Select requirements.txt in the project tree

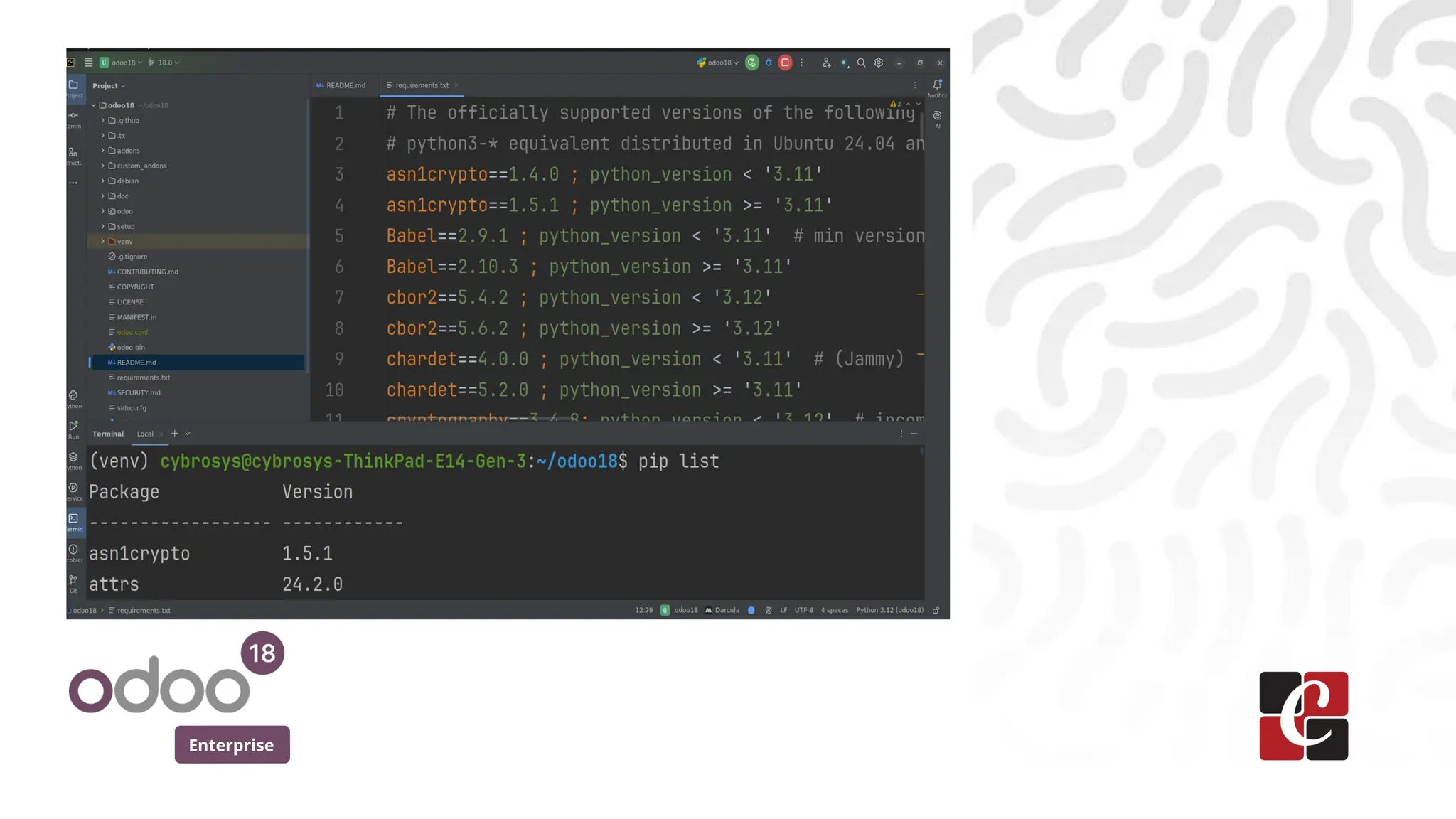[143, 378]
